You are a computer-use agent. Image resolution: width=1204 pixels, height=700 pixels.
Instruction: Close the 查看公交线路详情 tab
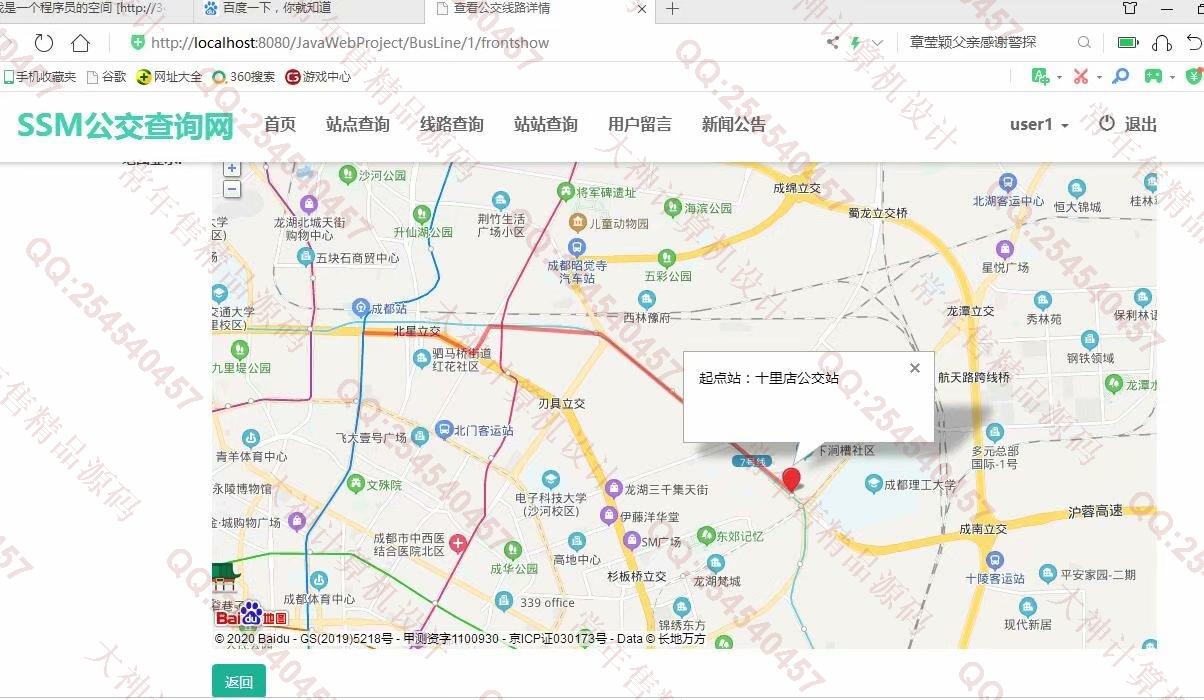pyautogui.click(x=642, y=9)
